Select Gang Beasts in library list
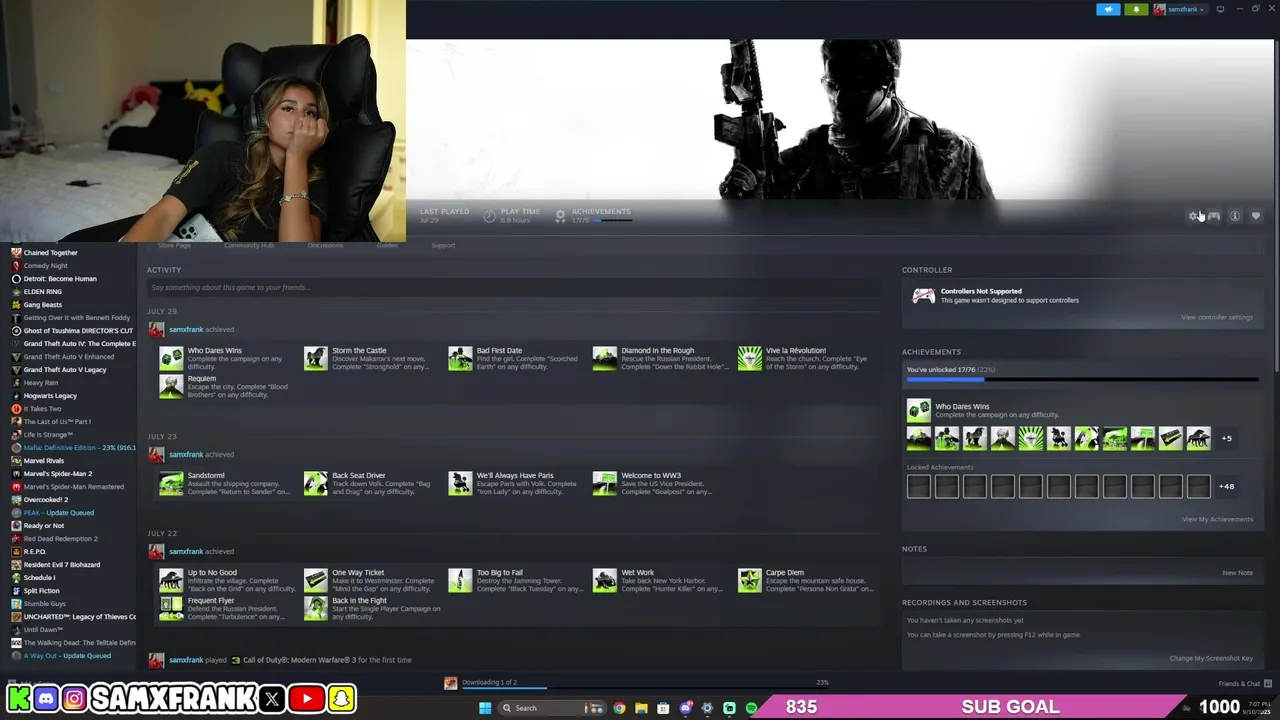This screenshot has width=1280, height=720. (42, 305)
